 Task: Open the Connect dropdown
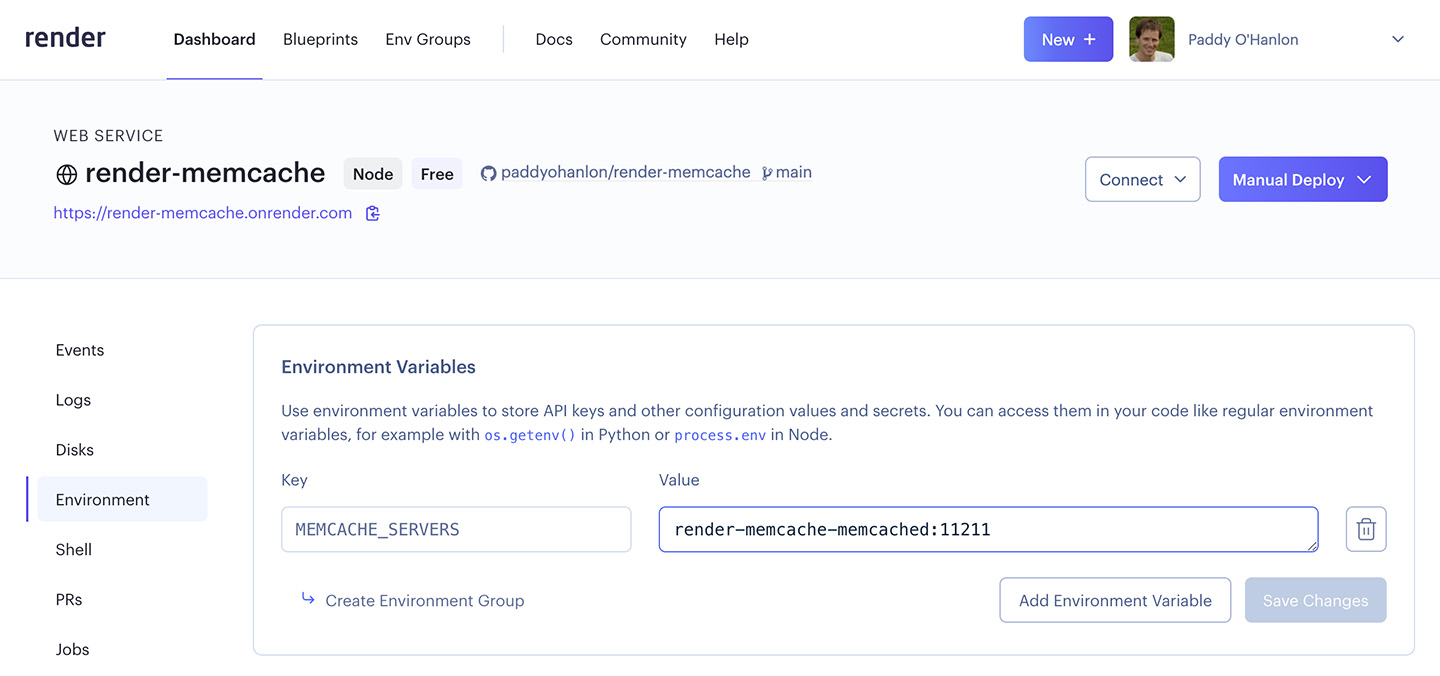tap(1142, 179)
